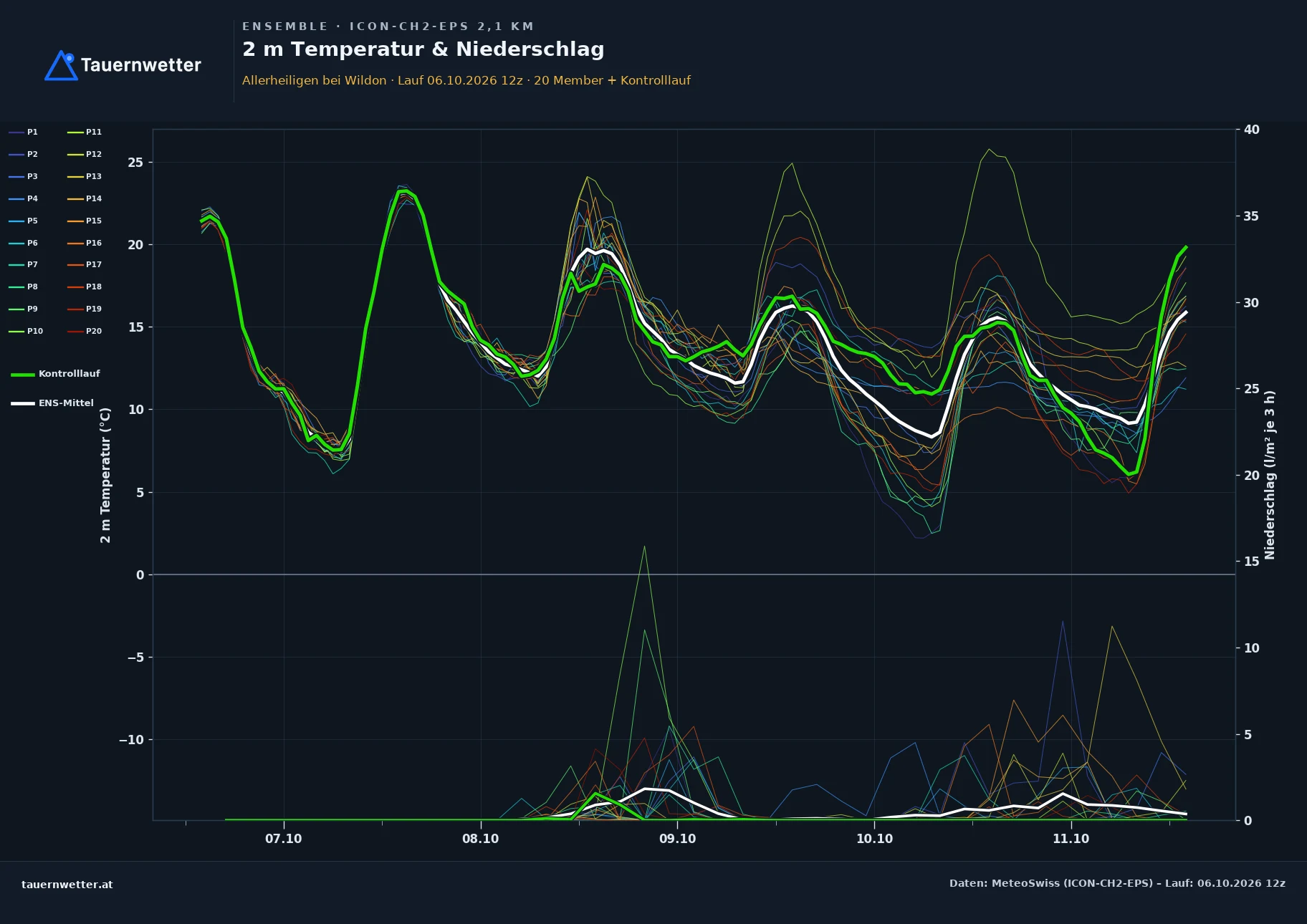Screen dimensions: 1307x924
Task: Click the 09.10 date axis label
Action: pyautogui.click(x=677, y=839)
